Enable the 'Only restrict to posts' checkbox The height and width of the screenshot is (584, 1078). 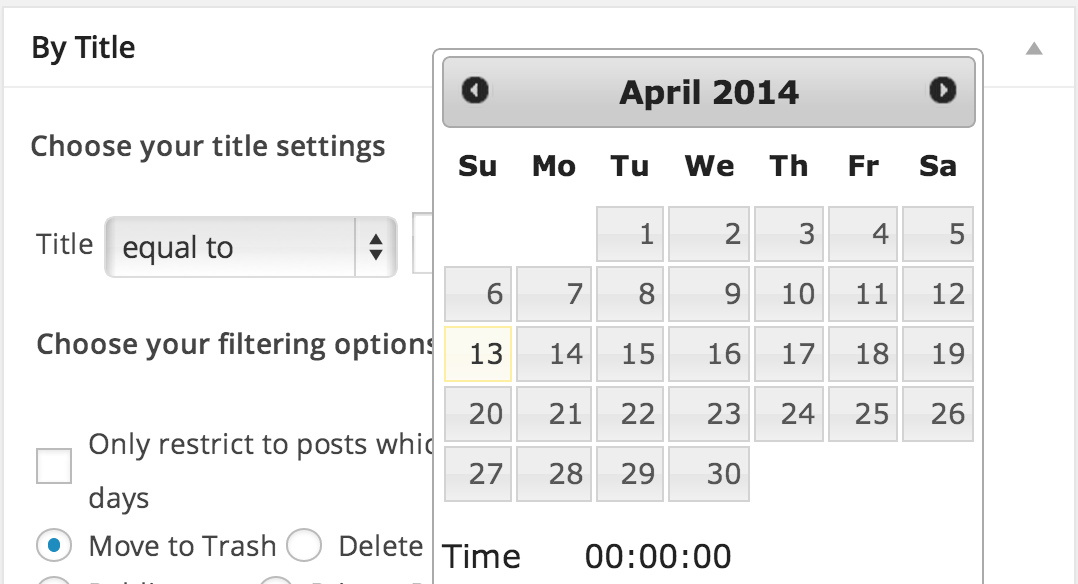54,465
